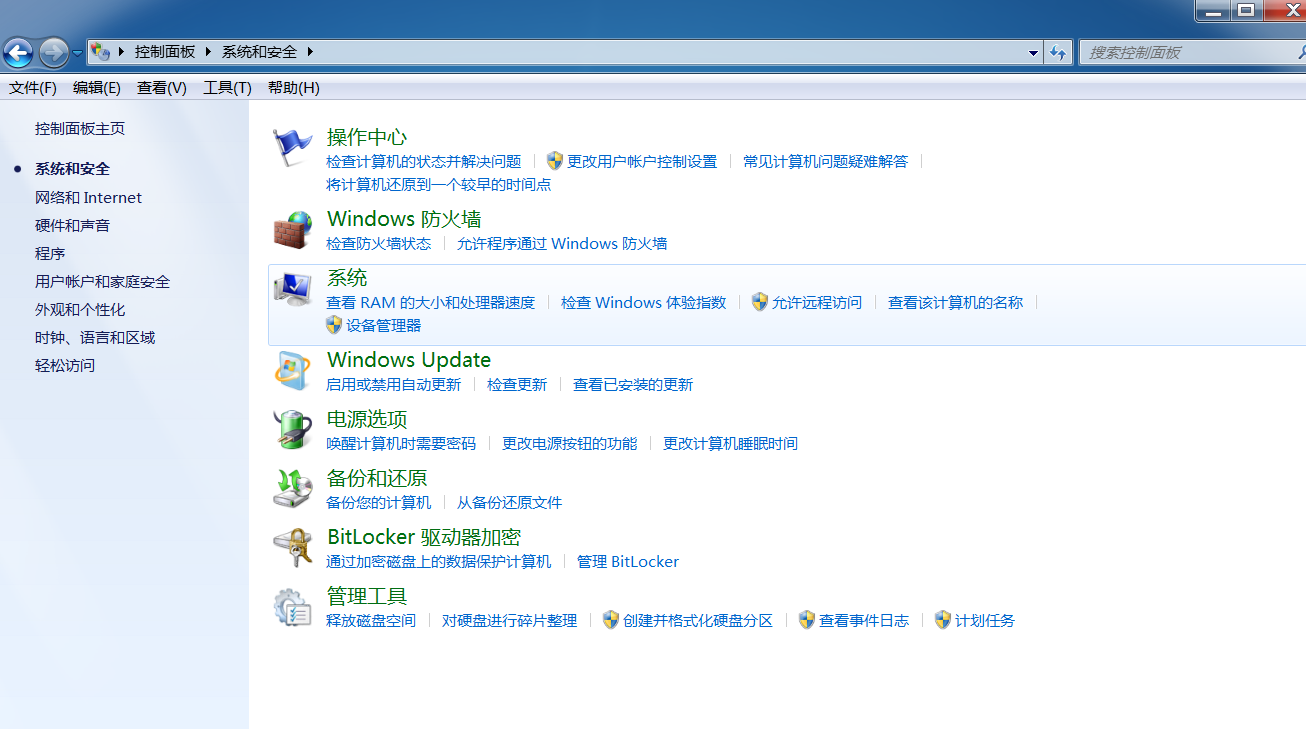Click the BitLocker keys icon
1306x729 pixels.
[293, 547]
